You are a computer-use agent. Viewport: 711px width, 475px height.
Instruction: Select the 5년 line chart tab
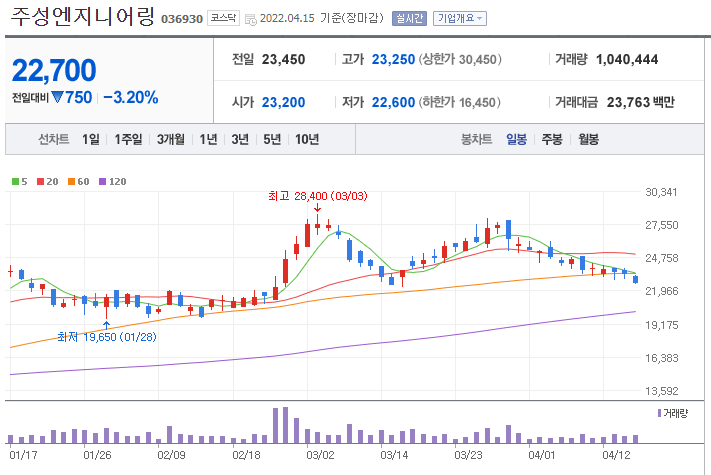[x=272, y=139]
